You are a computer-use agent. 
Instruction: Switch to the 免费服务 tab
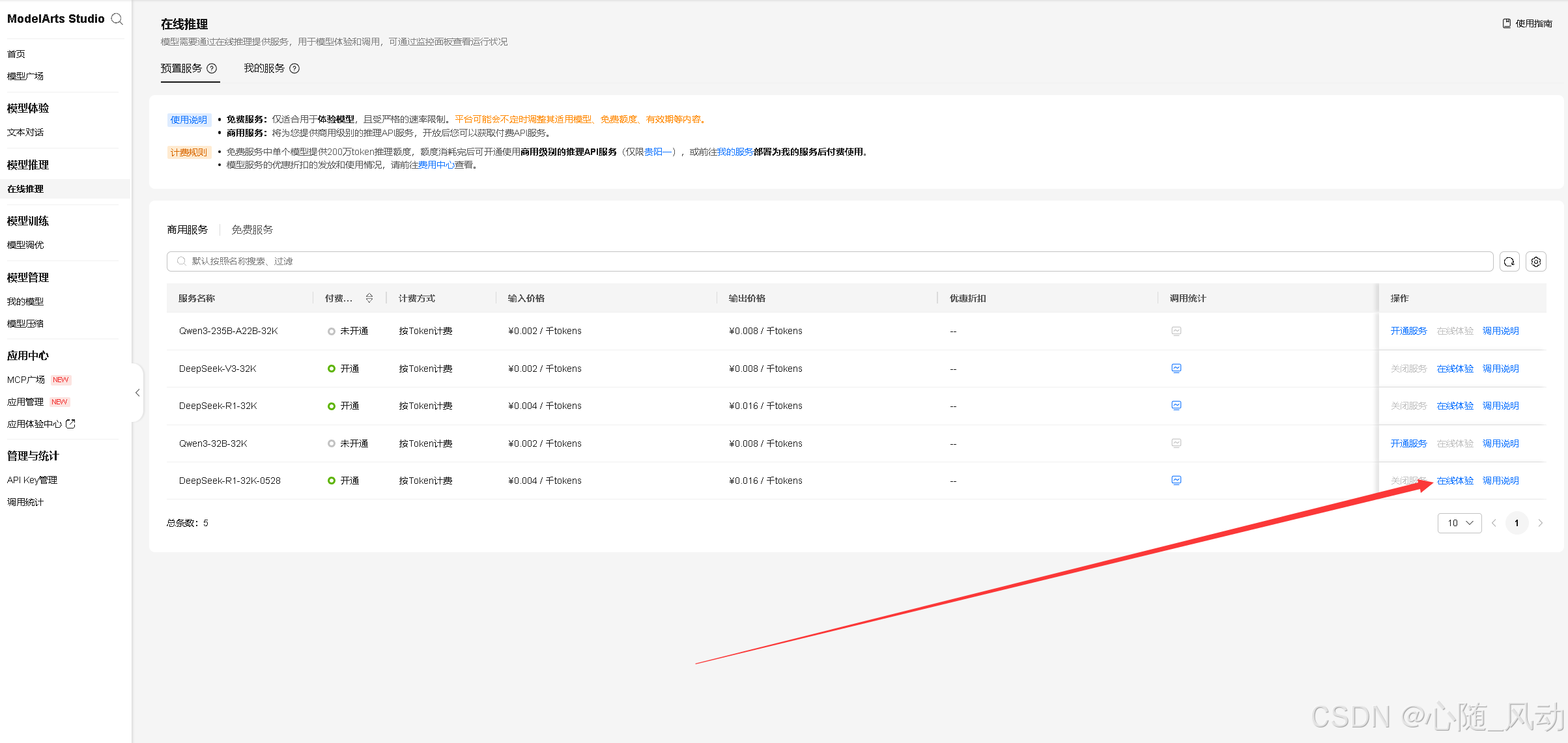point(252,230)
